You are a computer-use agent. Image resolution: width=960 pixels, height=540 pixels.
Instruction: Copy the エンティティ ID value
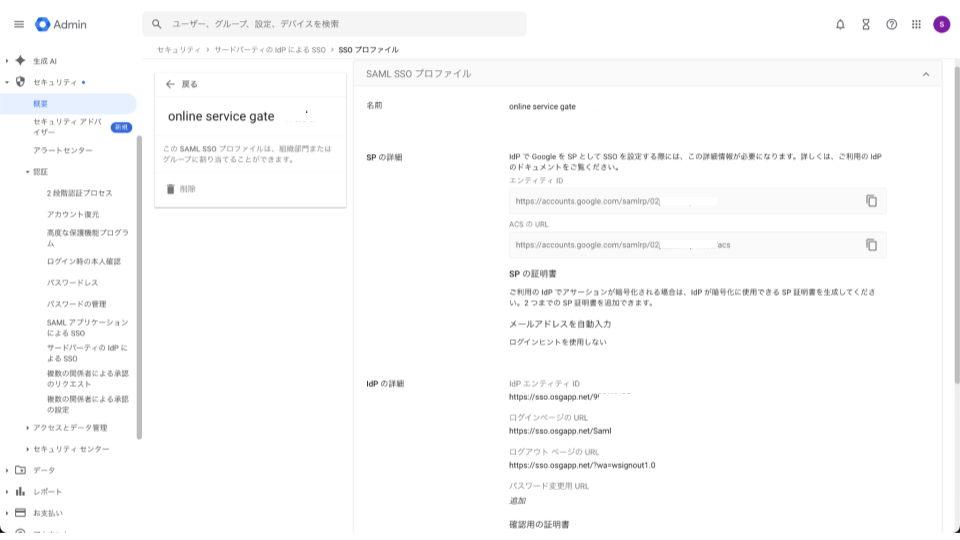pos(871,201)
